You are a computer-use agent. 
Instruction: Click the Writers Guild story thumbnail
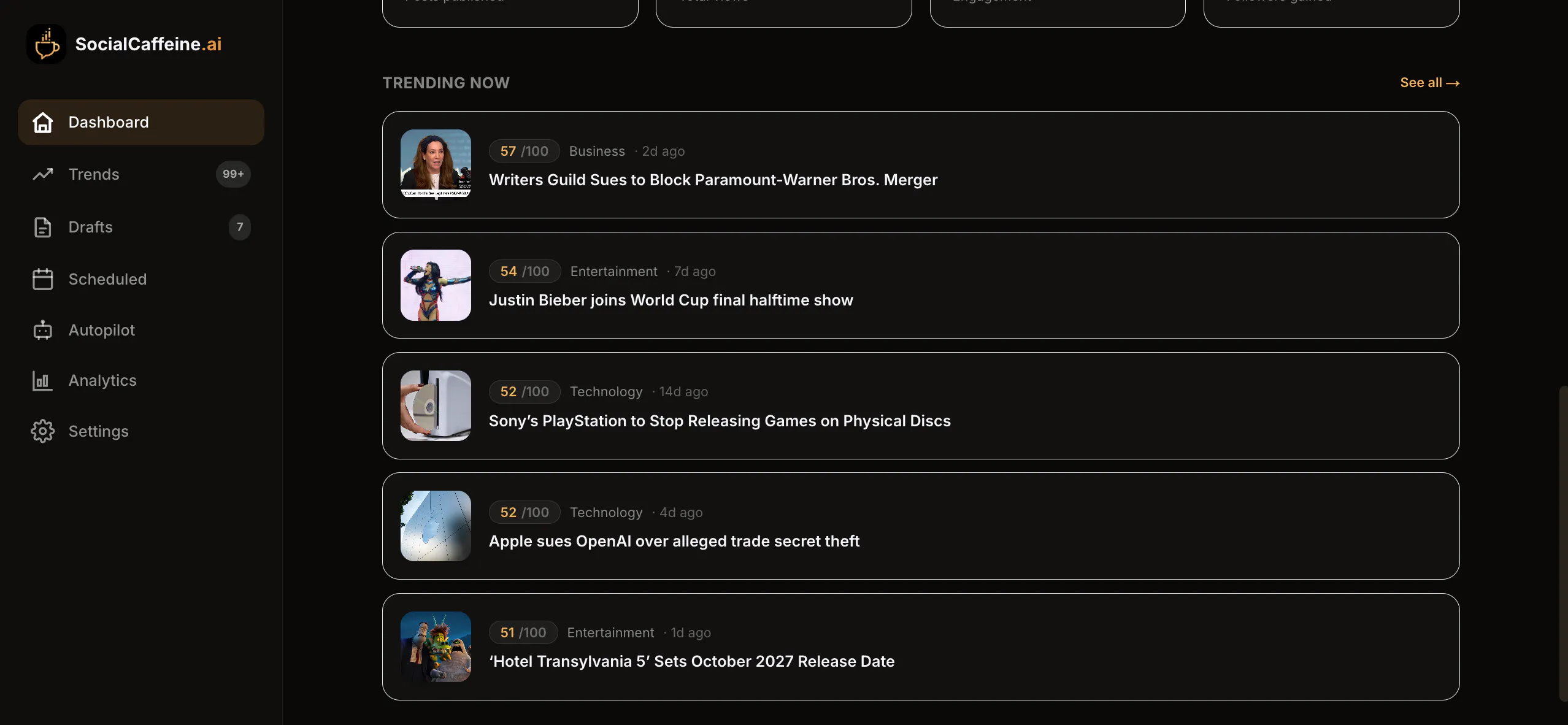(436, 164)
